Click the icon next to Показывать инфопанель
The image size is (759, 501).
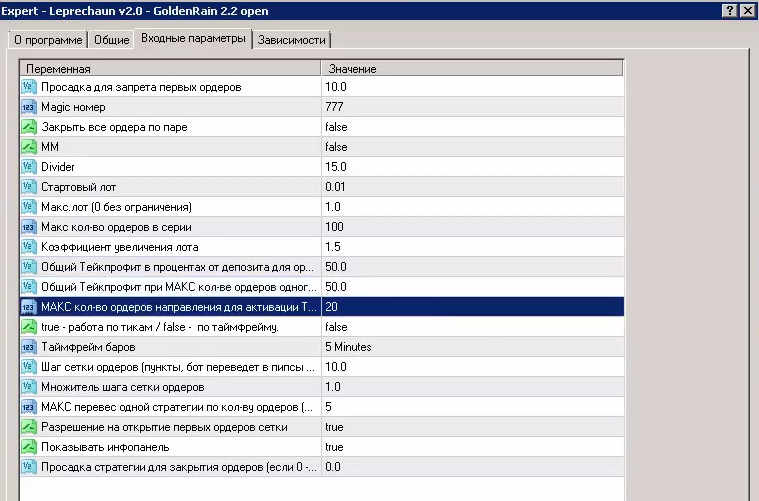click(29, 447)
